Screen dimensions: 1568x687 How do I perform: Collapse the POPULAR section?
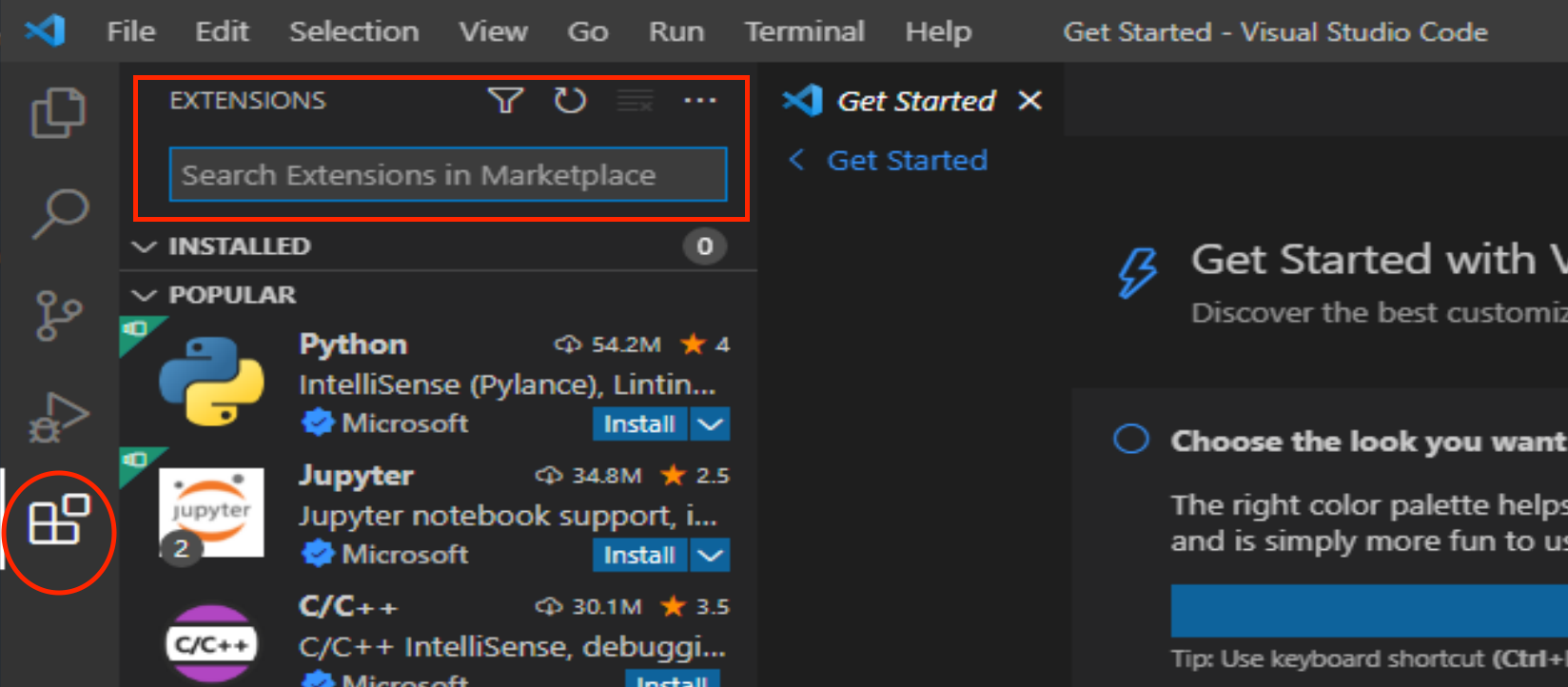click(x=144, y=295)
